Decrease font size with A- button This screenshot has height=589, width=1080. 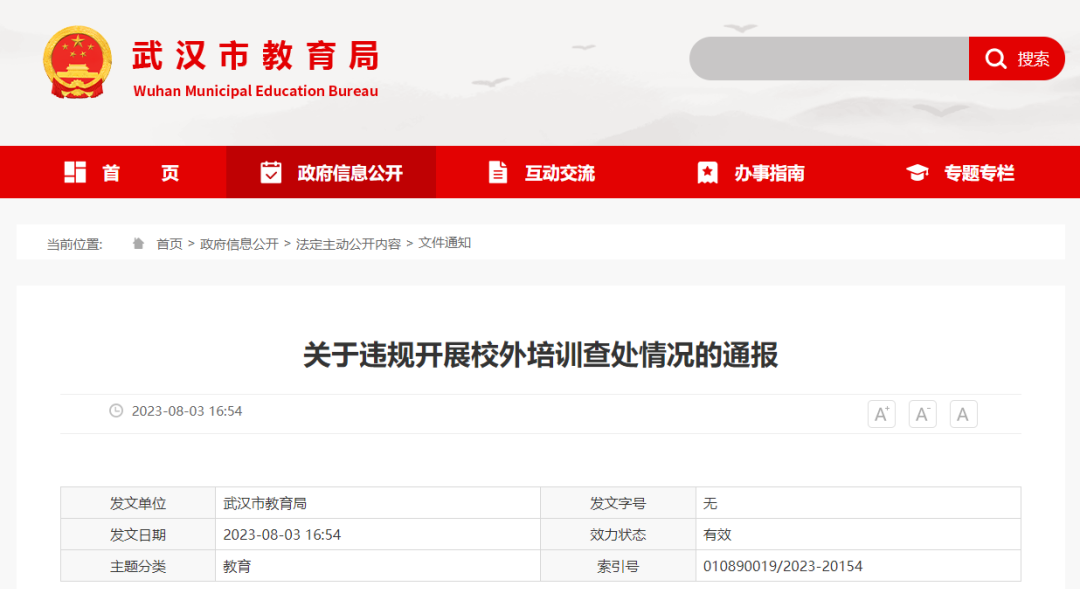pyautogui.click(x=922, y=414)
